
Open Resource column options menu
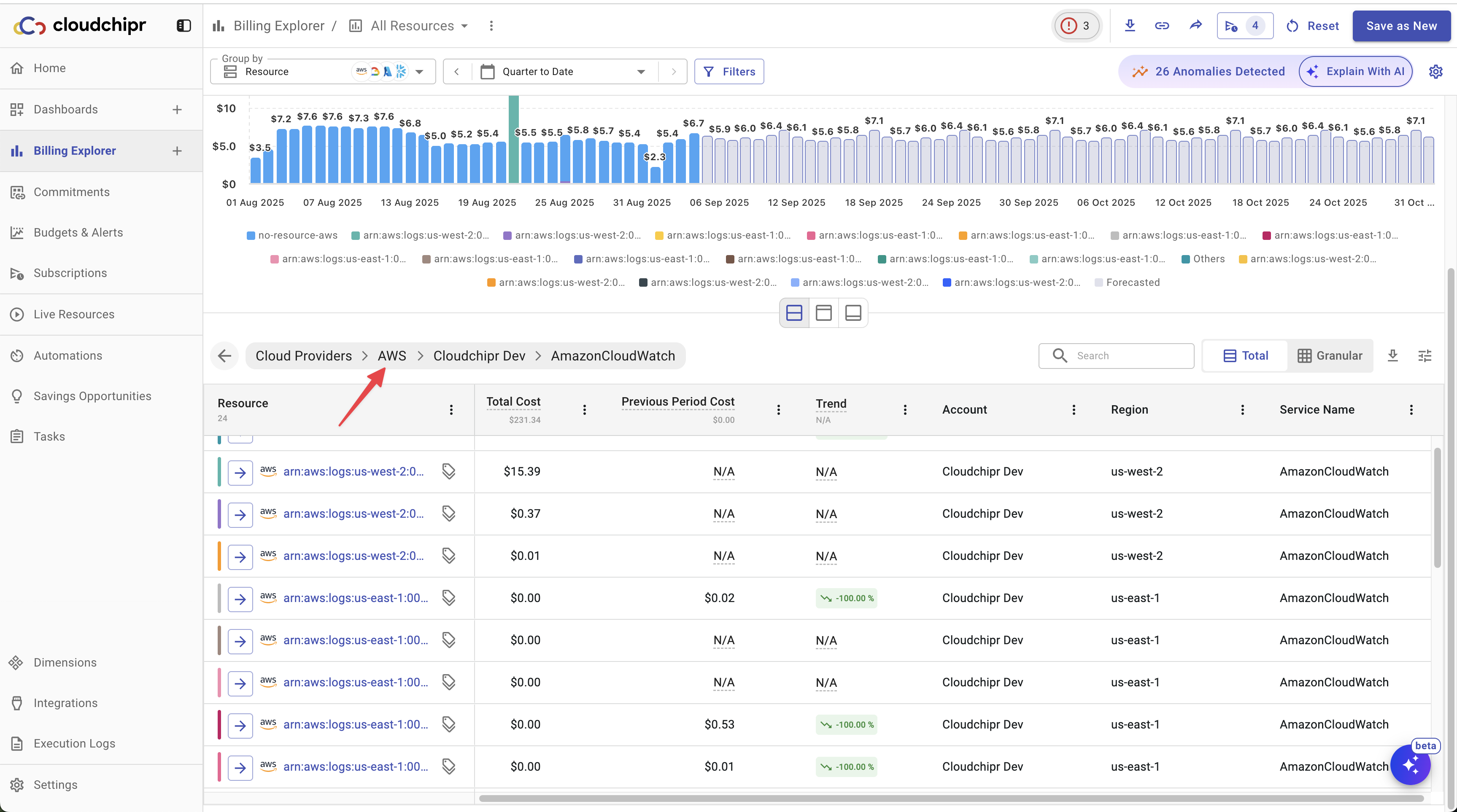coord(451,409)
